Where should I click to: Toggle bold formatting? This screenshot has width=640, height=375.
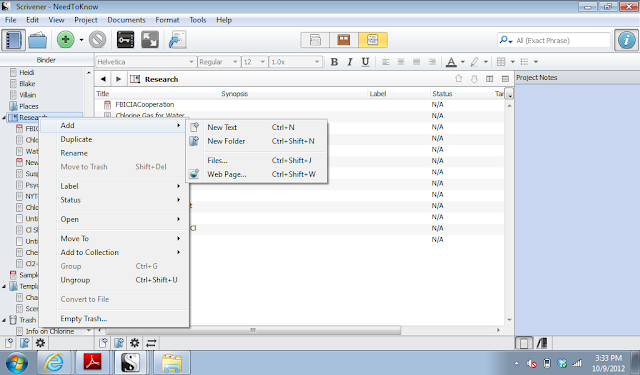334,62
